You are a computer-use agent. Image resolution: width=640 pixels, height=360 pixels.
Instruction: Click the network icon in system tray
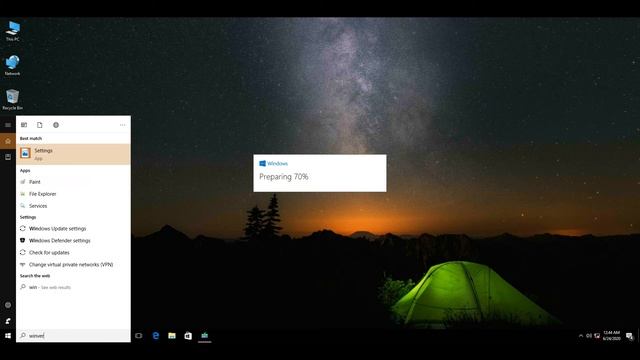[597, 336]
